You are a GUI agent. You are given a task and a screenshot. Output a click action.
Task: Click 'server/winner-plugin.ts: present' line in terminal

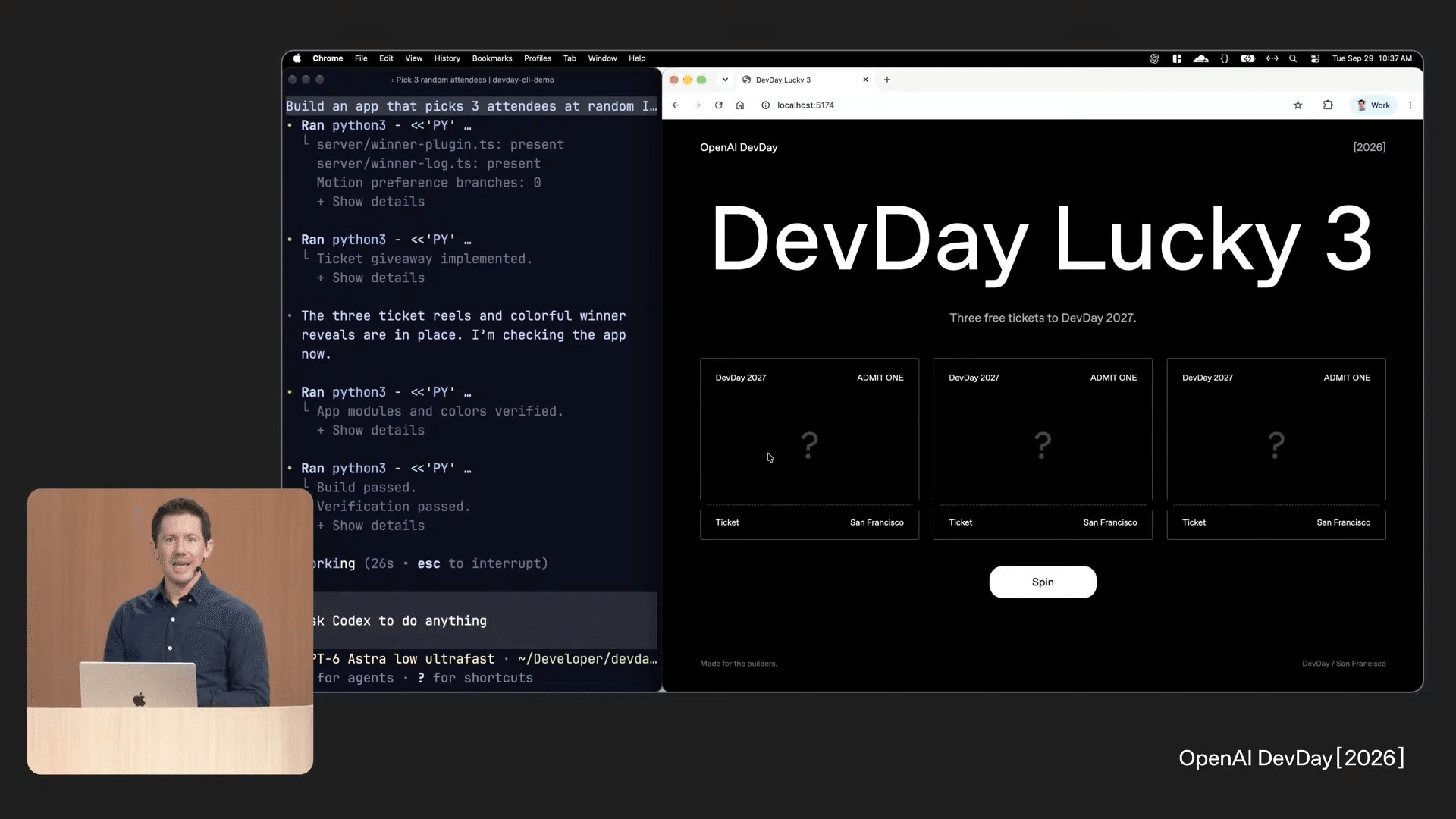(x=441, y=145)
